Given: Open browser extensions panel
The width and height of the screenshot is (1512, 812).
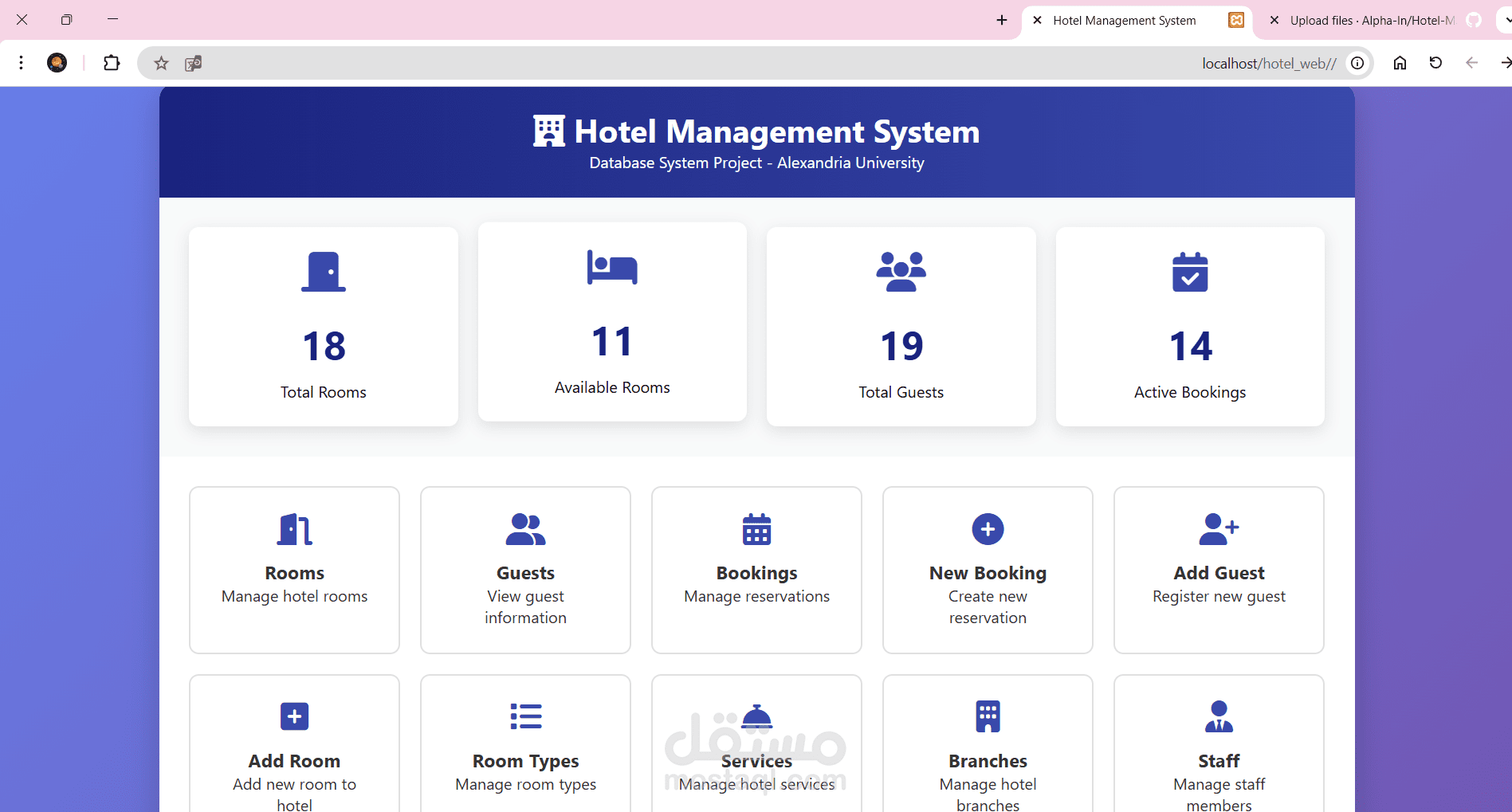Looking at the screenshot, I should point(111,62).
